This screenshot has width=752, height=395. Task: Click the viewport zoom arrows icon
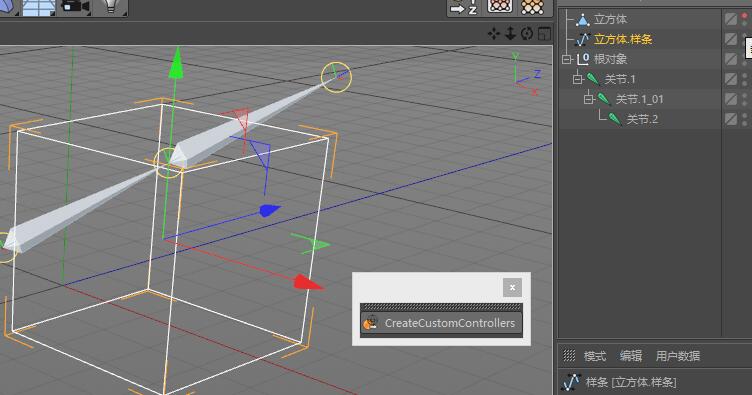click(510, 34)
